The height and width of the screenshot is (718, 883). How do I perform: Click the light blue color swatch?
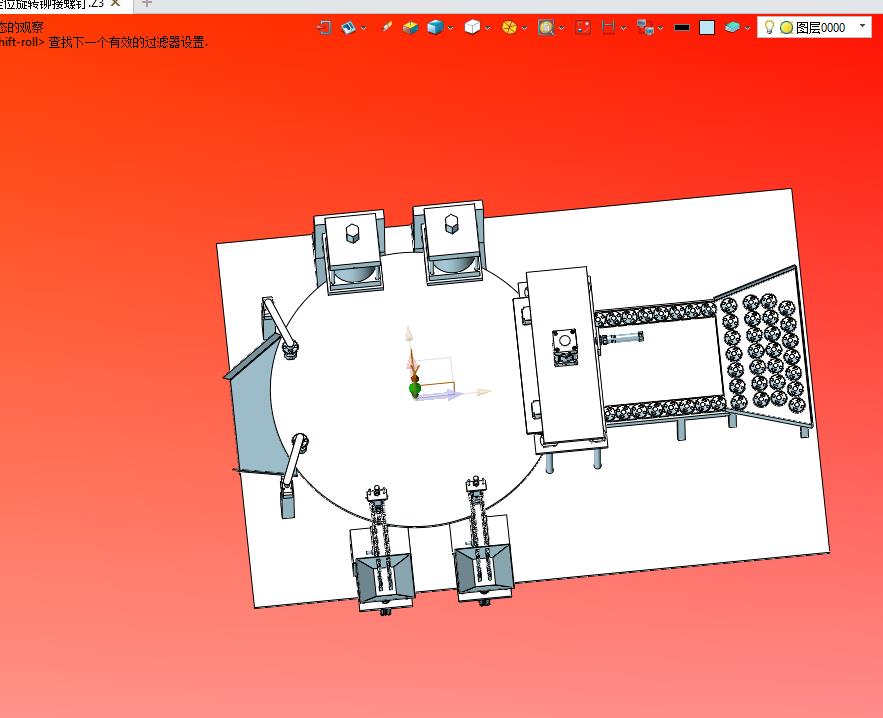click(x=707, y=28)
